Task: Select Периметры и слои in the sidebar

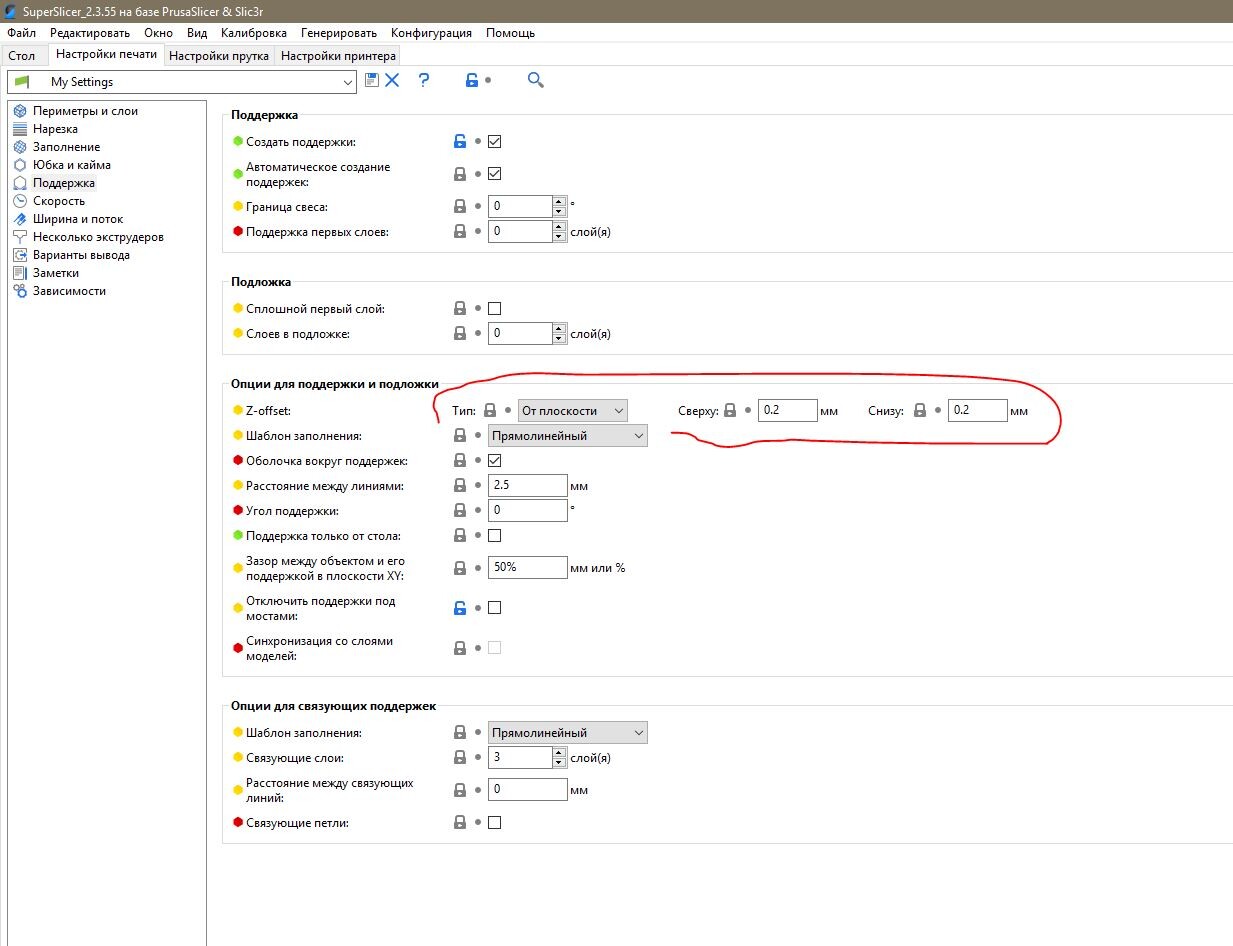Action: pos(85,111)
